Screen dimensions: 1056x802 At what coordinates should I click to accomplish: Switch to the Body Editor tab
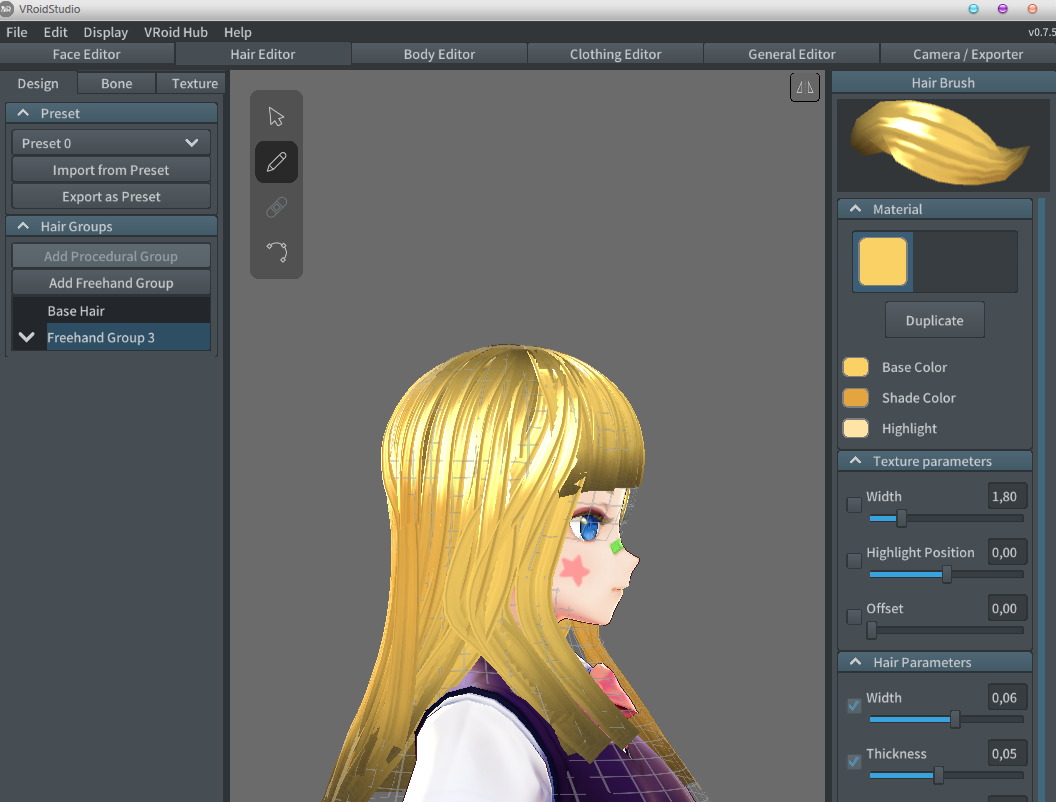coord(439,55)
